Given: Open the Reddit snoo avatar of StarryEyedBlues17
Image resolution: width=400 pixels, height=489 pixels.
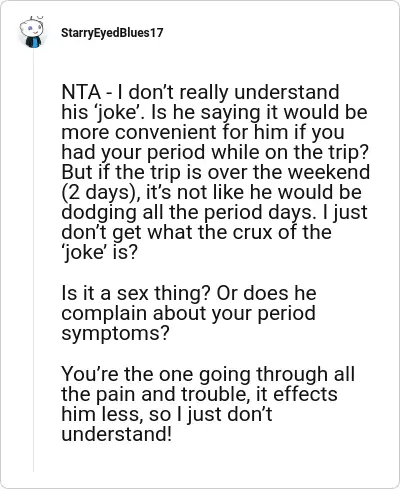Looking at the screenshot, I should tap(32, 32).
